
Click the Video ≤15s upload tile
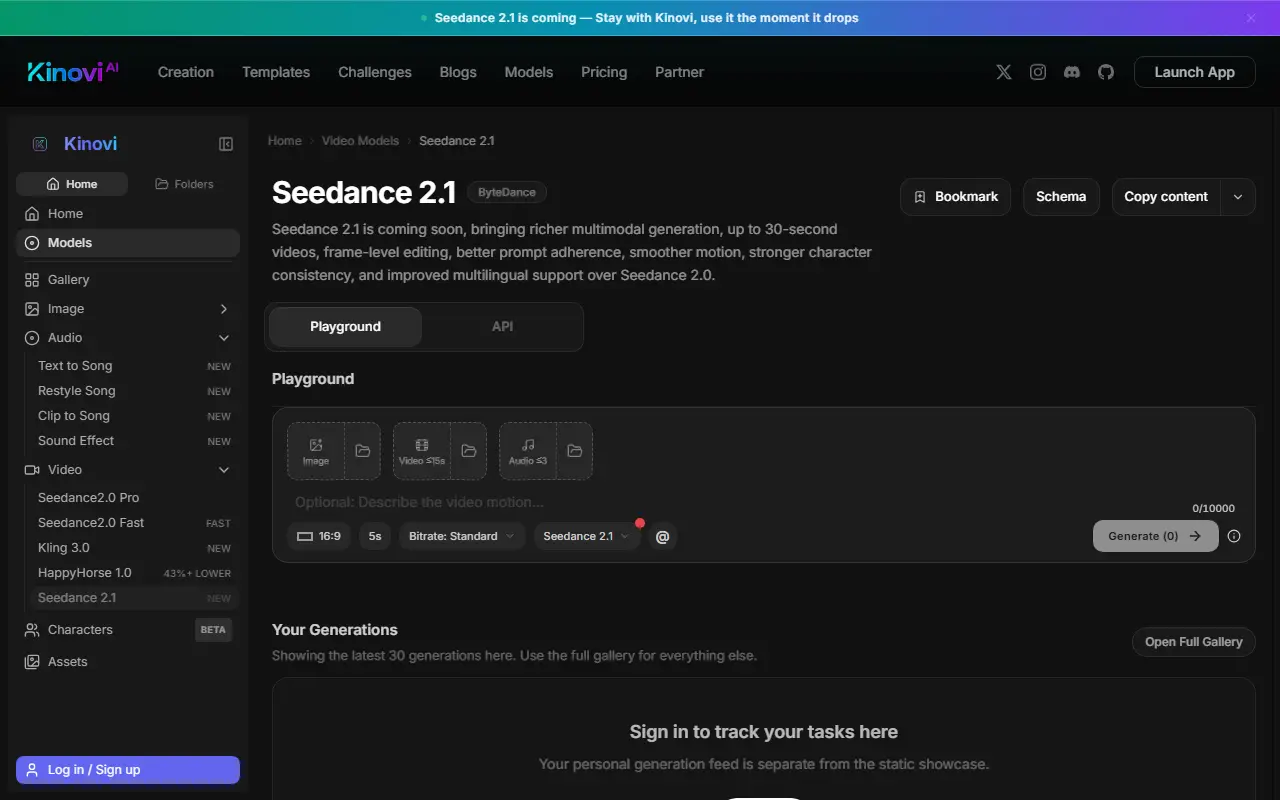pos(422,451)
